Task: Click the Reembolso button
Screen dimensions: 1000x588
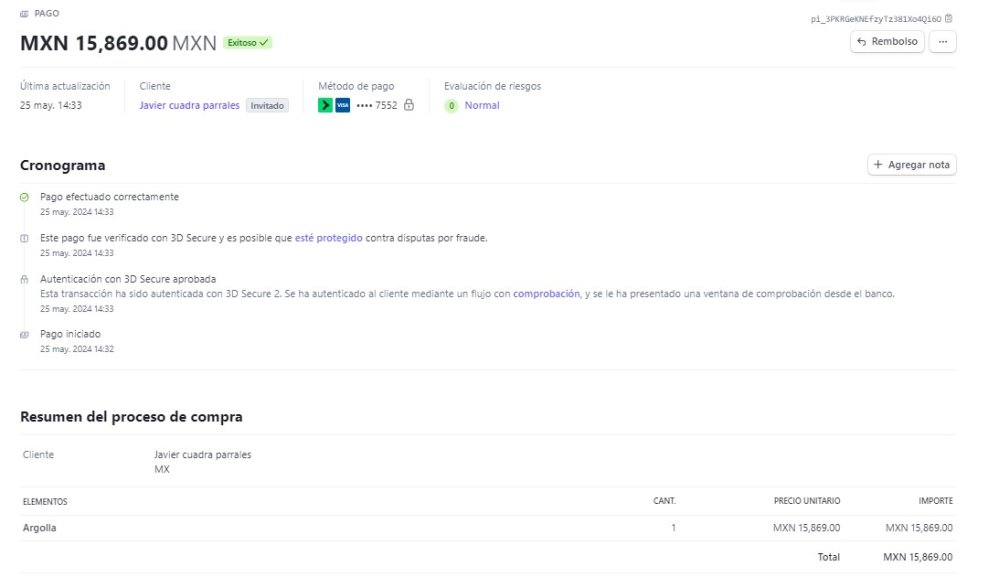Action: point(887,42)
